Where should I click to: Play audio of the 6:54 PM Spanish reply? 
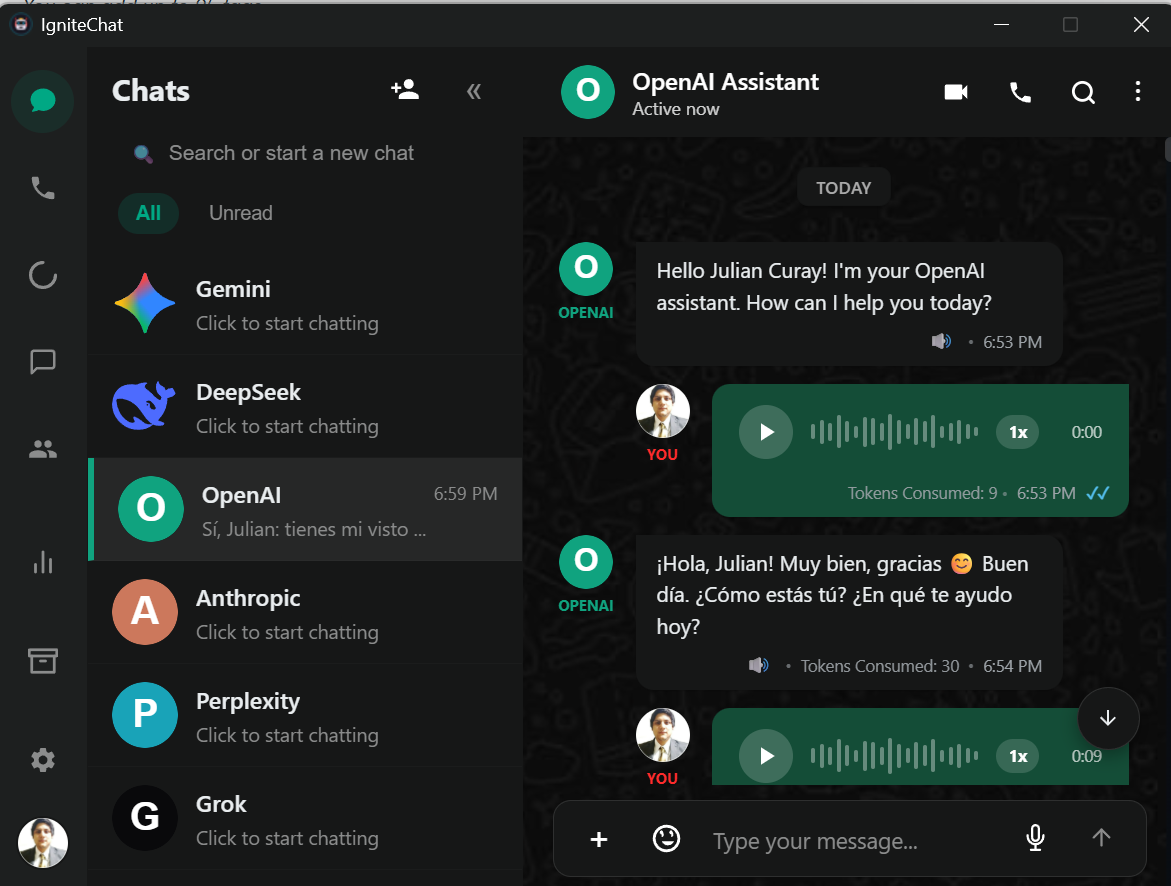(x=758, y=665)
